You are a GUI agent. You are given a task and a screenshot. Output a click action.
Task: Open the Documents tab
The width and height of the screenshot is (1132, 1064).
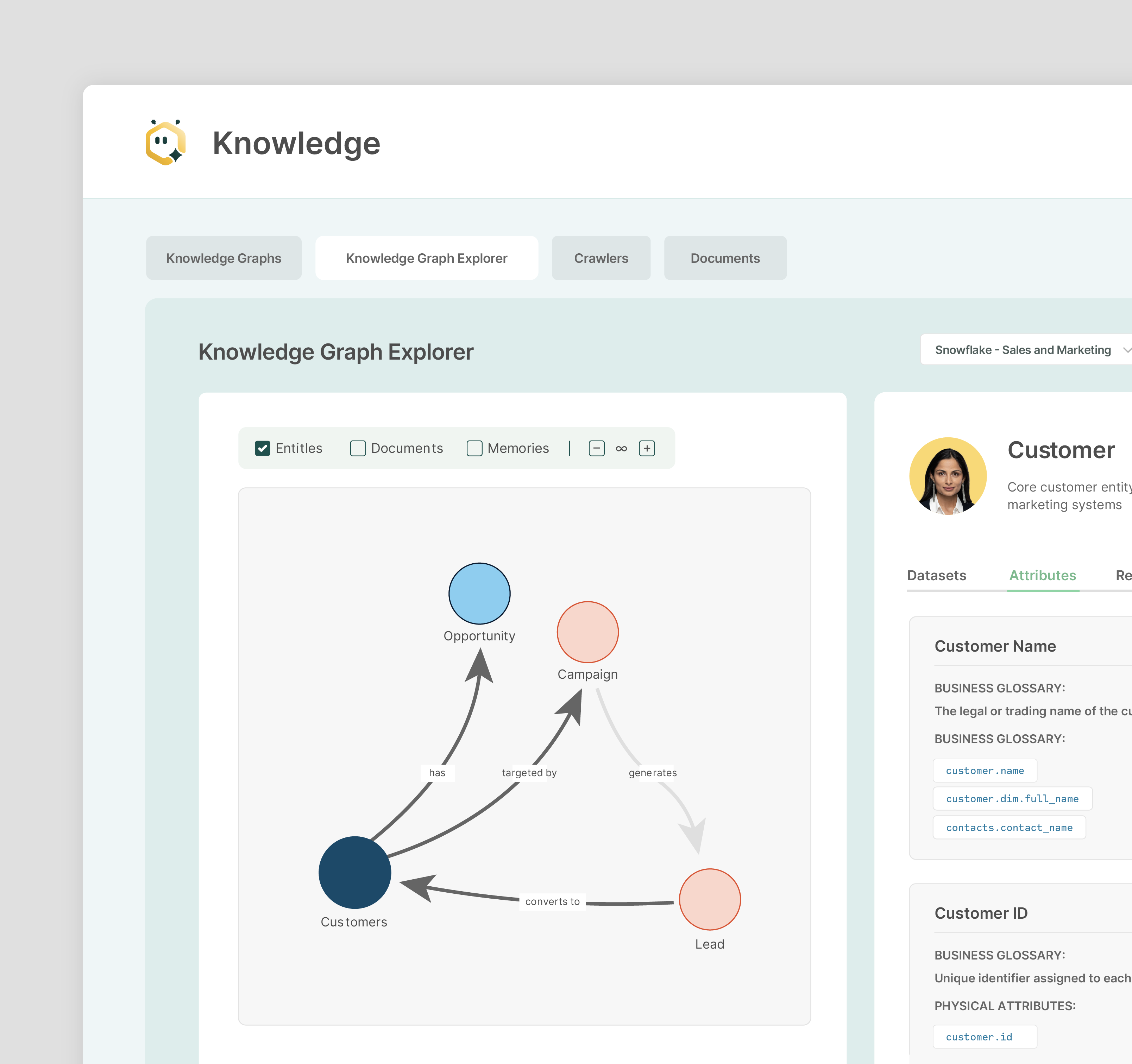(725, 258)
